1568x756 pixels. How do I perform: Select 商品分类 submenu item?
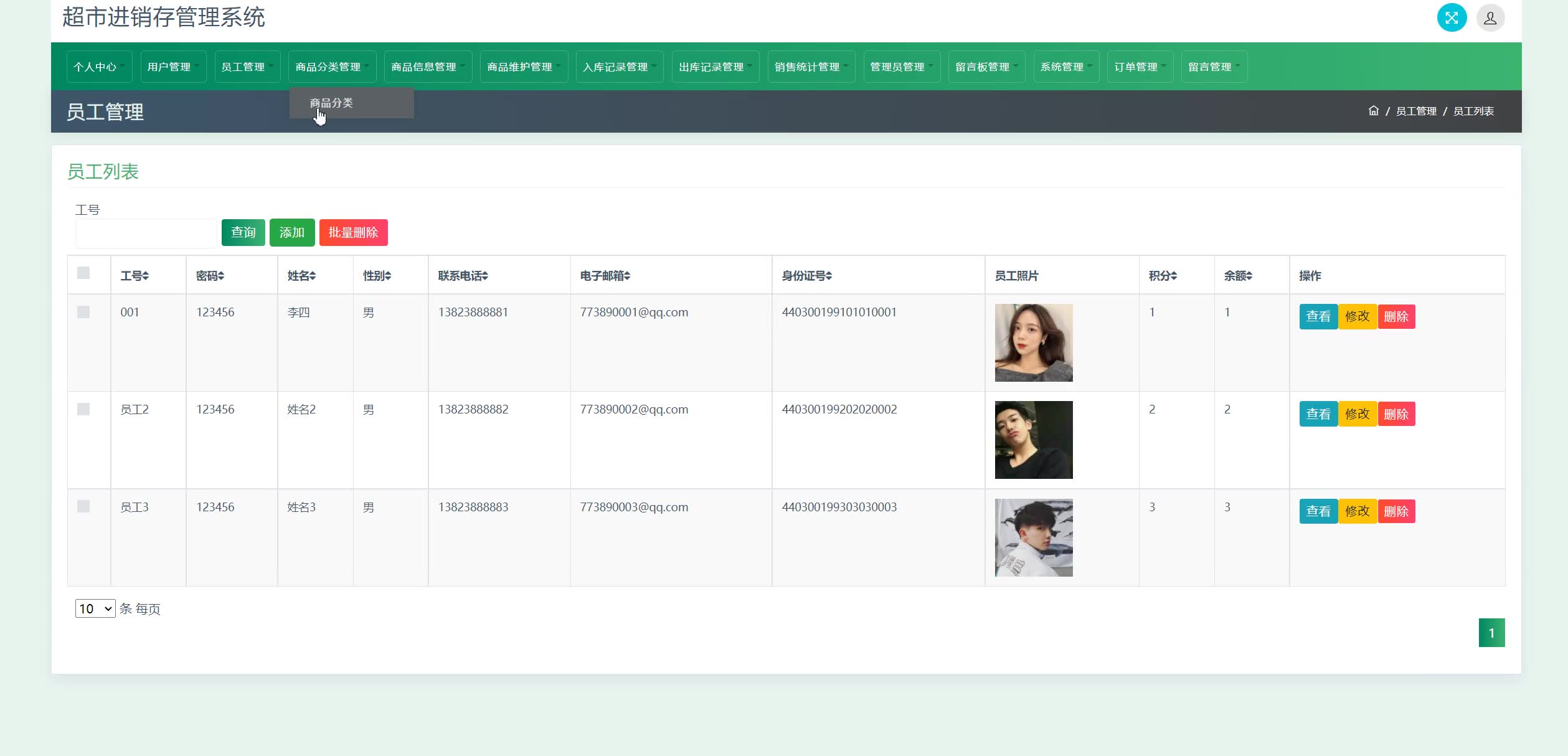(331, 103)
